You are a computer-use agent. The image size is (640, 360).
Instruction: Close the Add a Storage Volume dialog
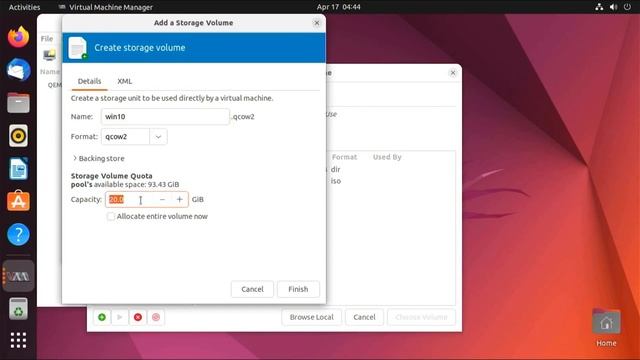pos(317,23)
